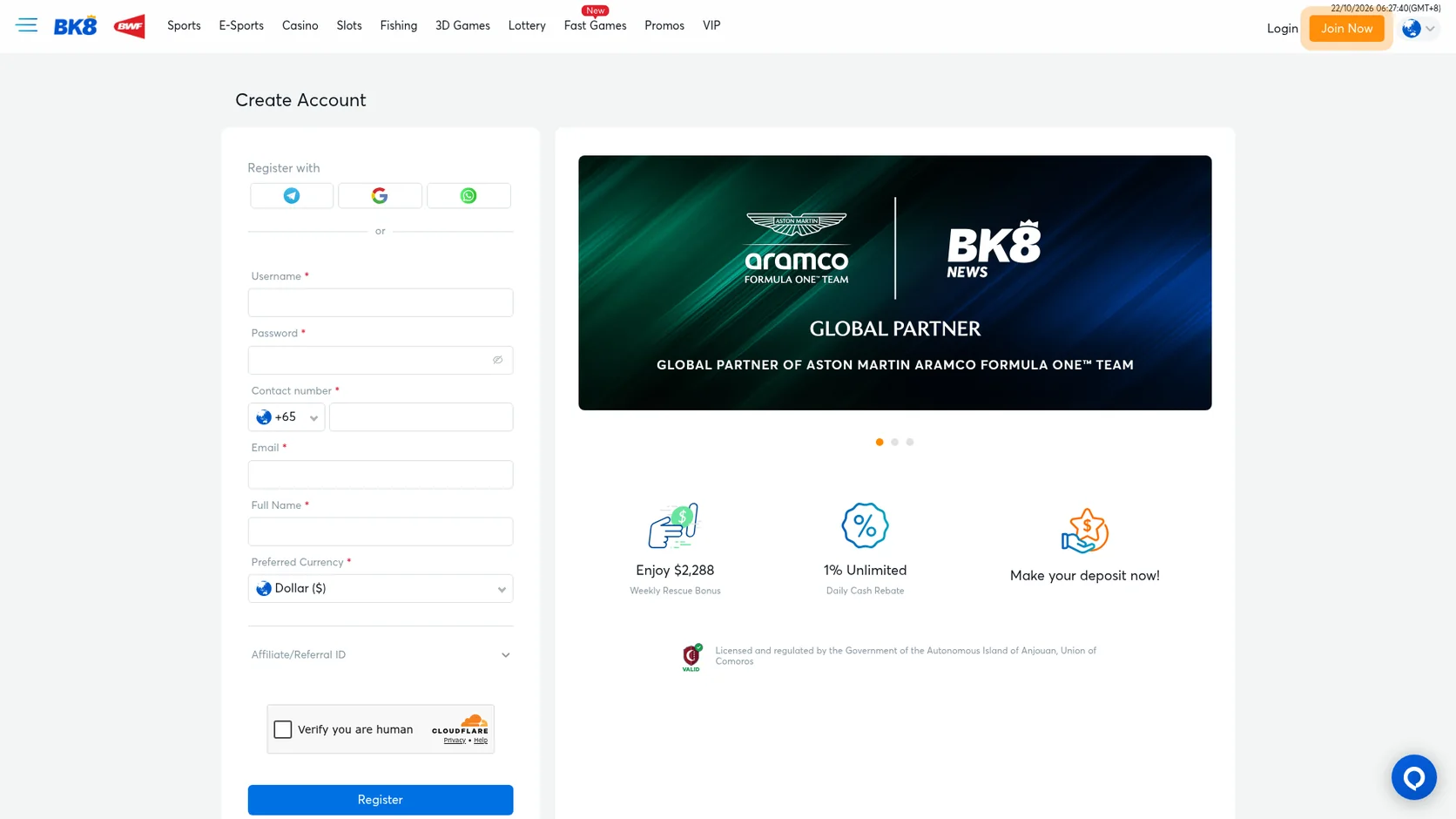Screen dimensions: 1456x819
Task: Open Cloudflare Help link
Action: 481,741
